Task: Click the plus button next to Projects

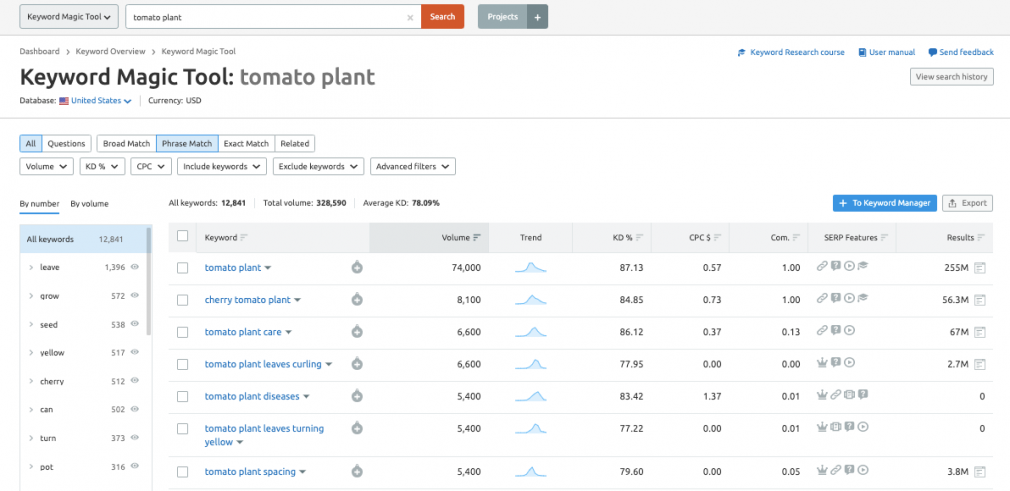Action: pos(537,17)
